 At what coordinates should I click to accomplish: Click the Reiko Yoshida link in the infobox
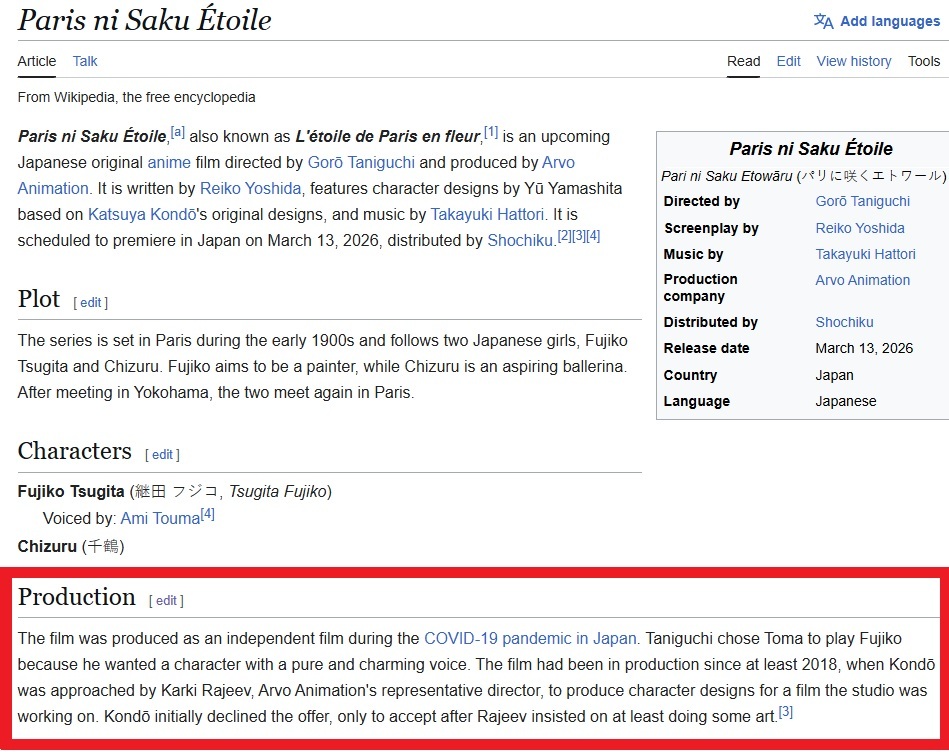pyautogui.click(x=859, y=228)
